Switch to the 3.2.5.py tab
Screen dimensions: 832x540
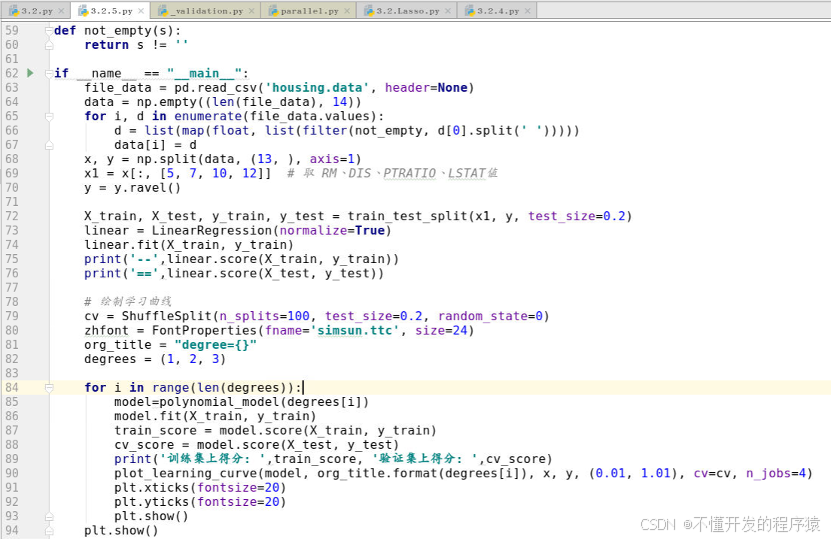[x=111, y=11]
